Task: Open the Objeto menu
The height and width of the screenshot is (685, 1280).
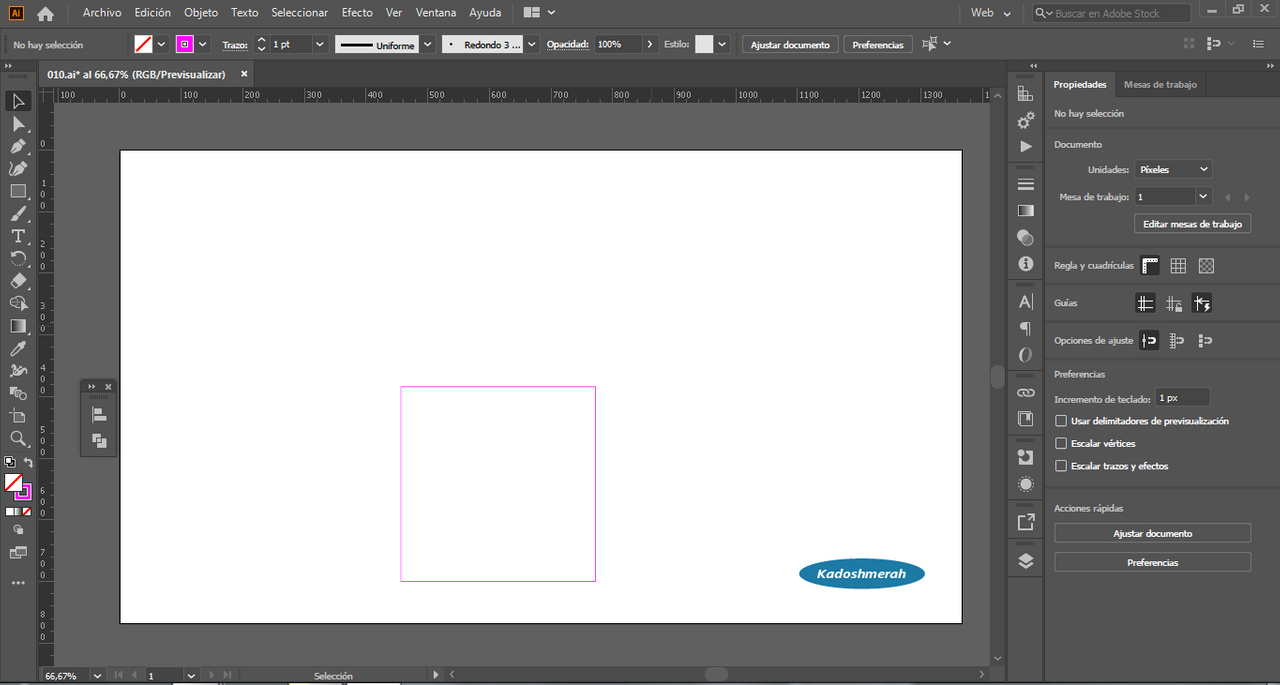Action: 201,13
